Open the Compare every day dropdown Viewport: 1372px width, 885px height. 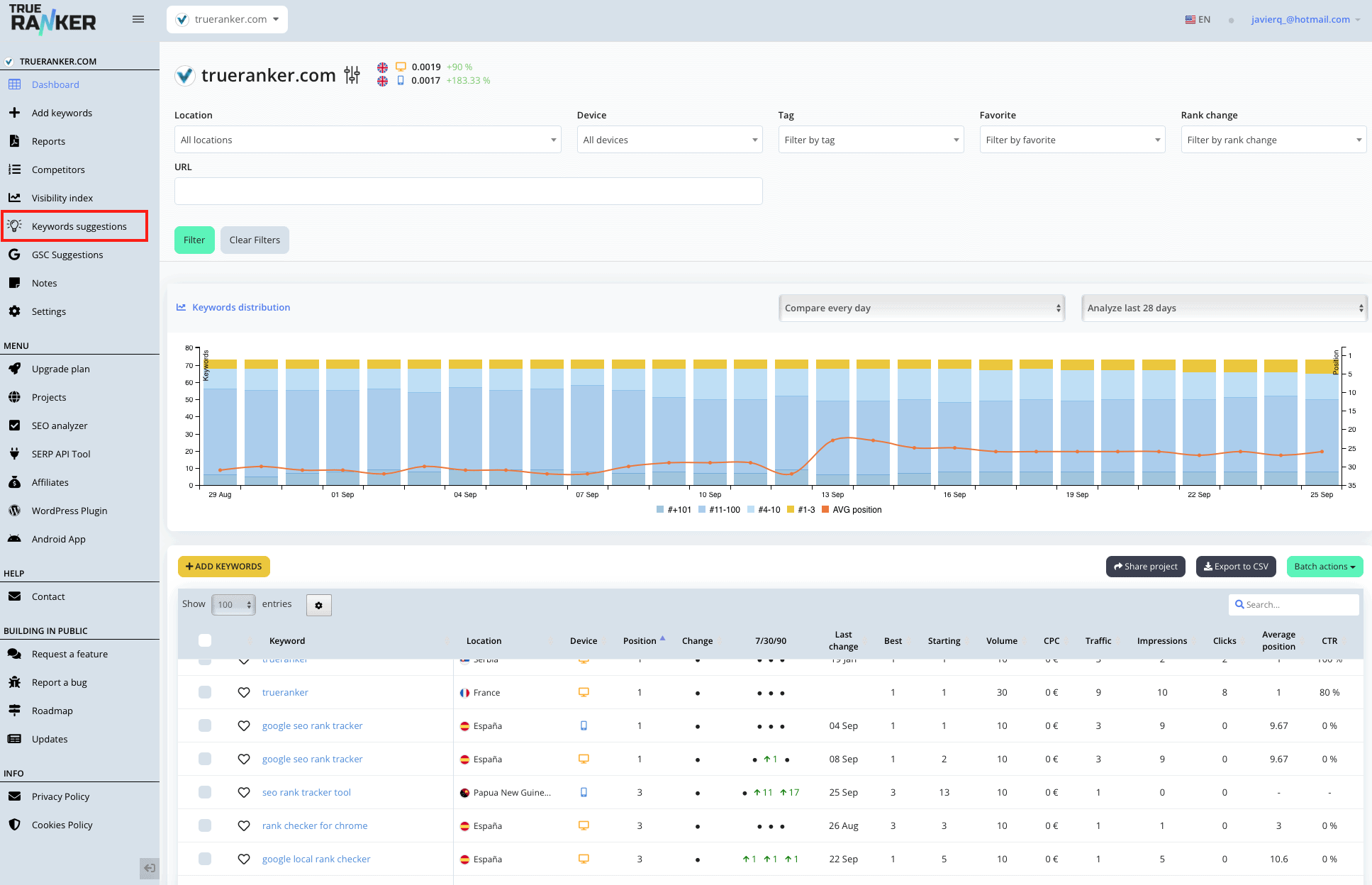922,308
